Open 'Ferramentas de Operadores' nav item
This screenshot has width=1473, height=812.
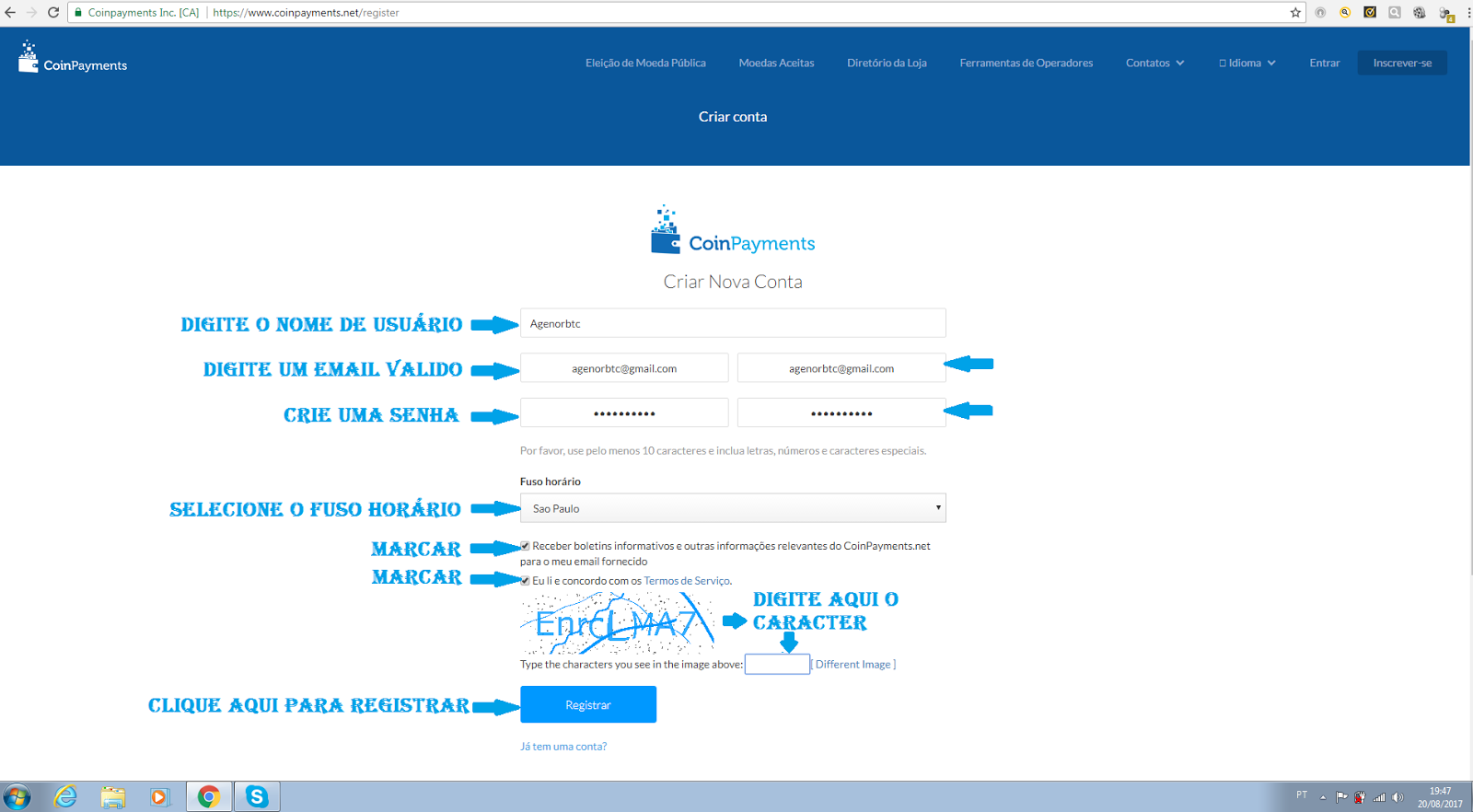(x=1026, y=63)
